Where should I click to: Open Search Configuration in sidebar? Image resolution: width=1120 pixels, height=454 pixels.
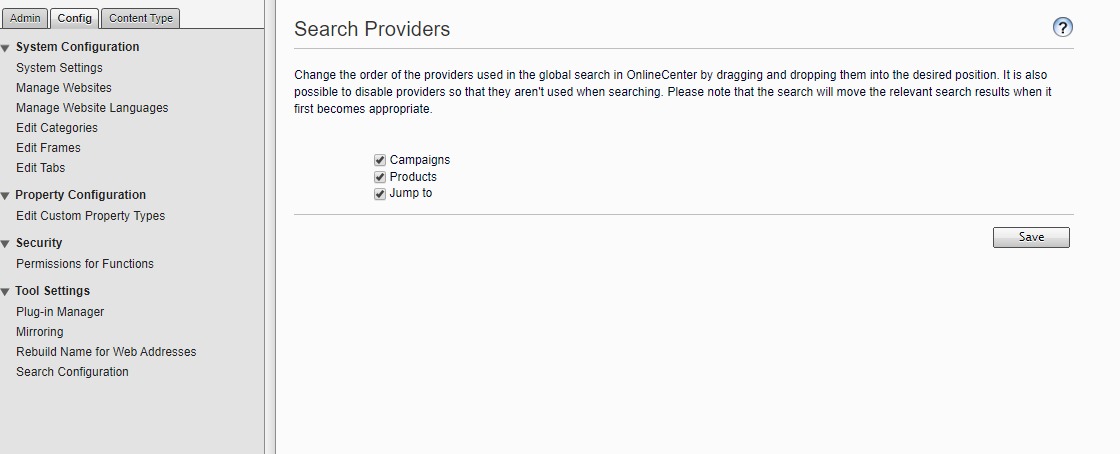coord(72,372)
